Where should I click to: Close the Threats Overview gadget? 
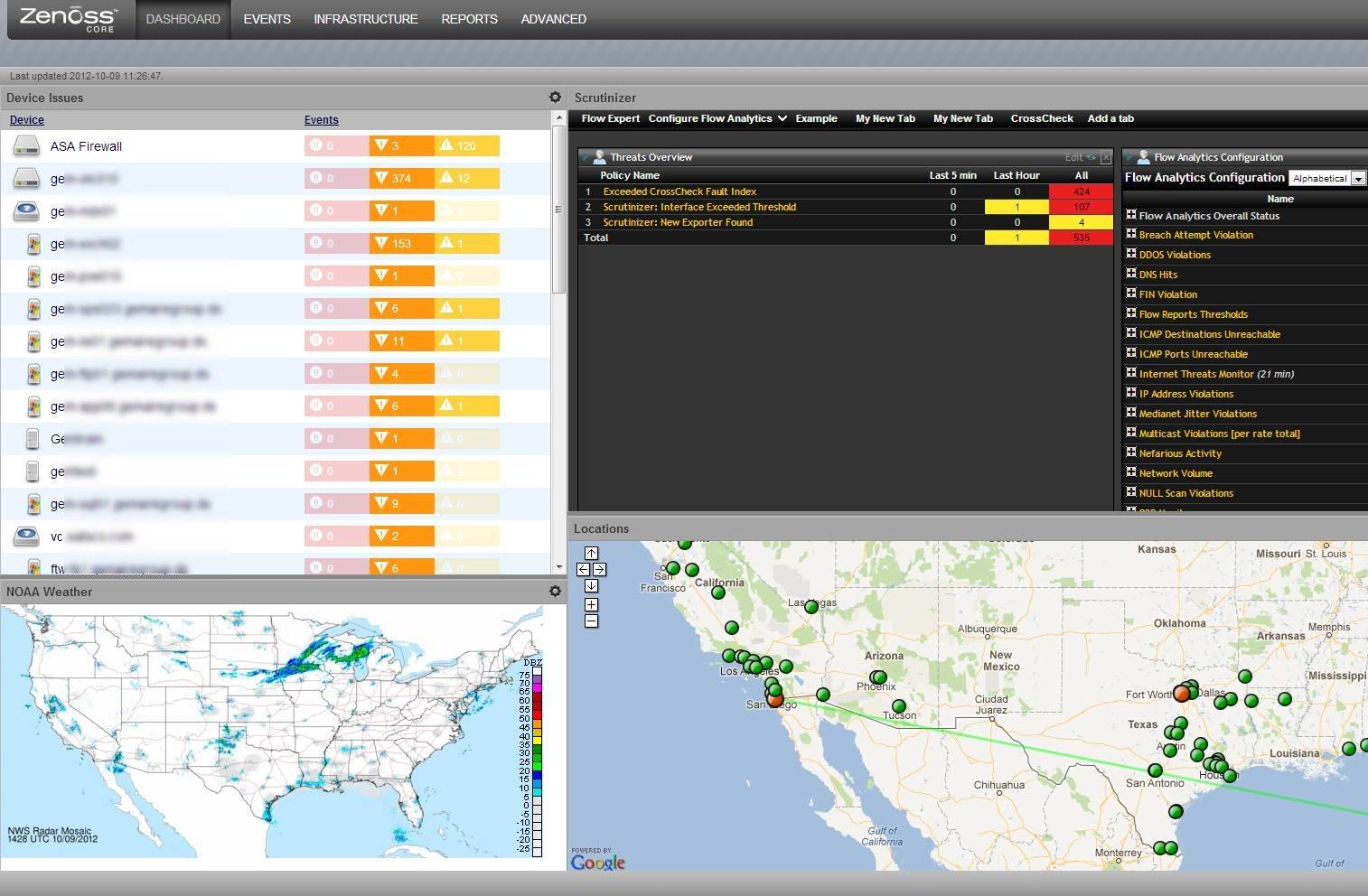coord(1105,157)
